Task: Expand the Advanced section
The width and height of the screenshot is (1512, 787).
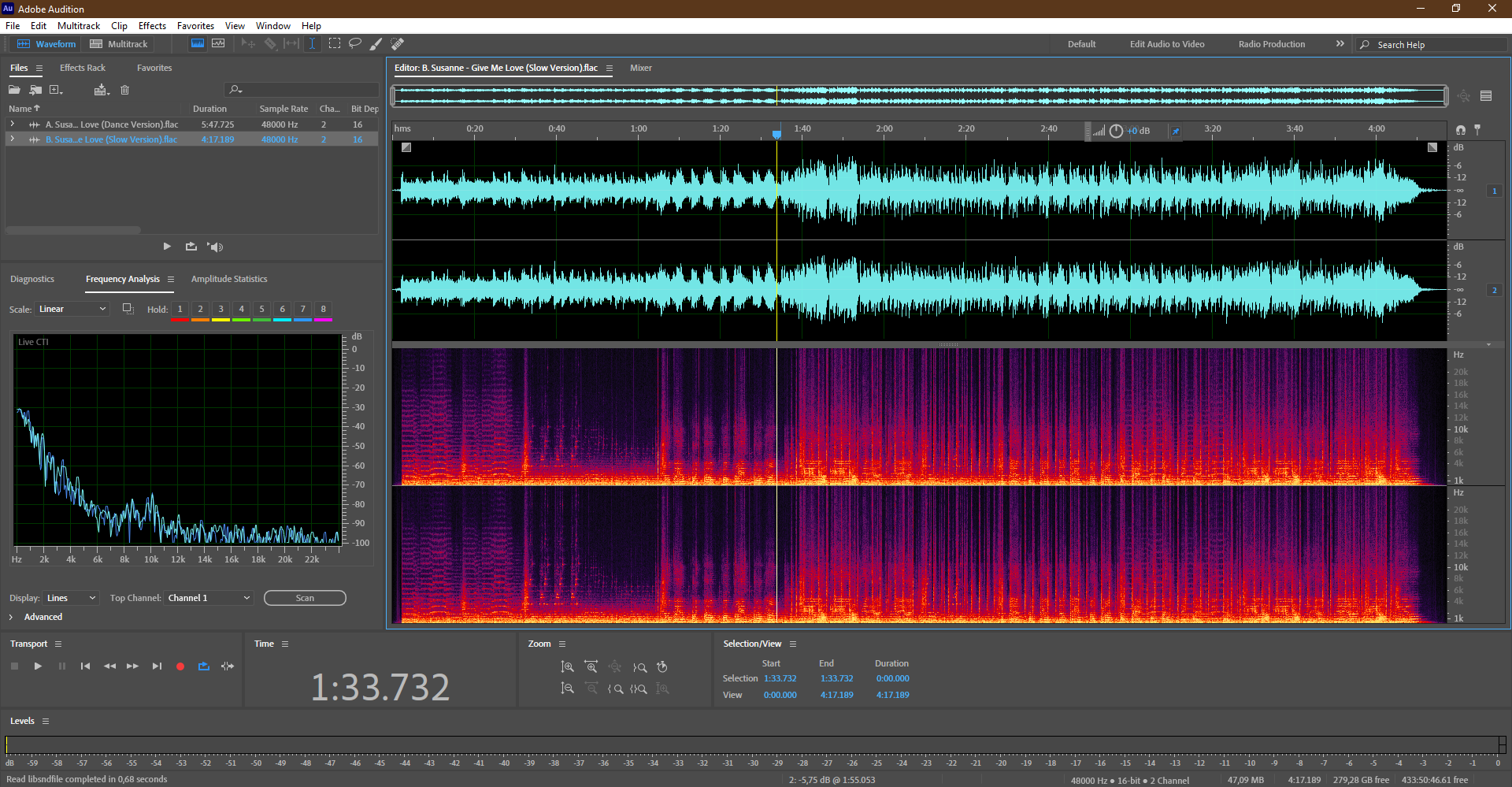Action: pos(12,617)
